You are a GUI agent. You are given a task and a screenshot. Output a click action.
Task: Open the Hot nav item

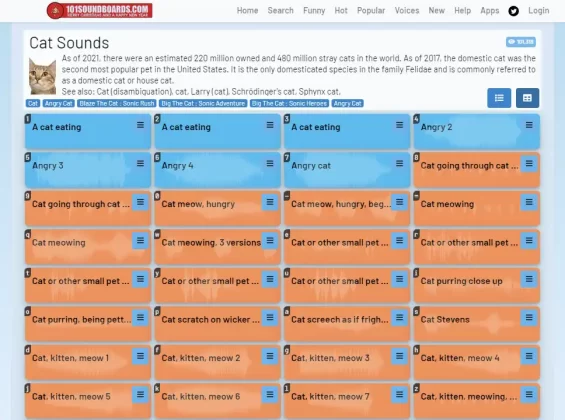(x=341, y=11)
